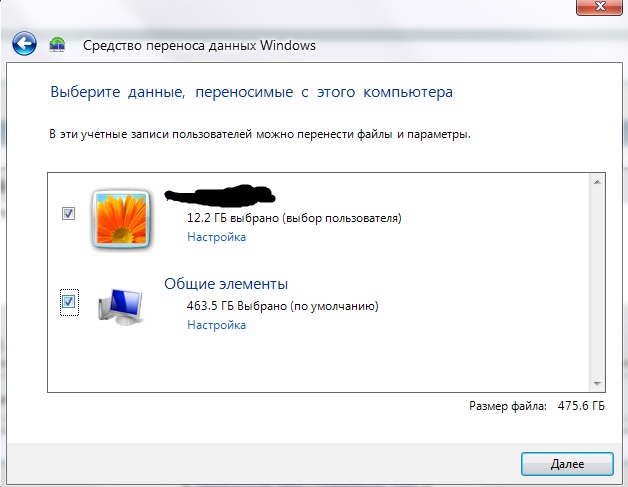Click the list's scroll up arrow
The height and width of the screenshot is (487, 628).
(x=597, y=182)
